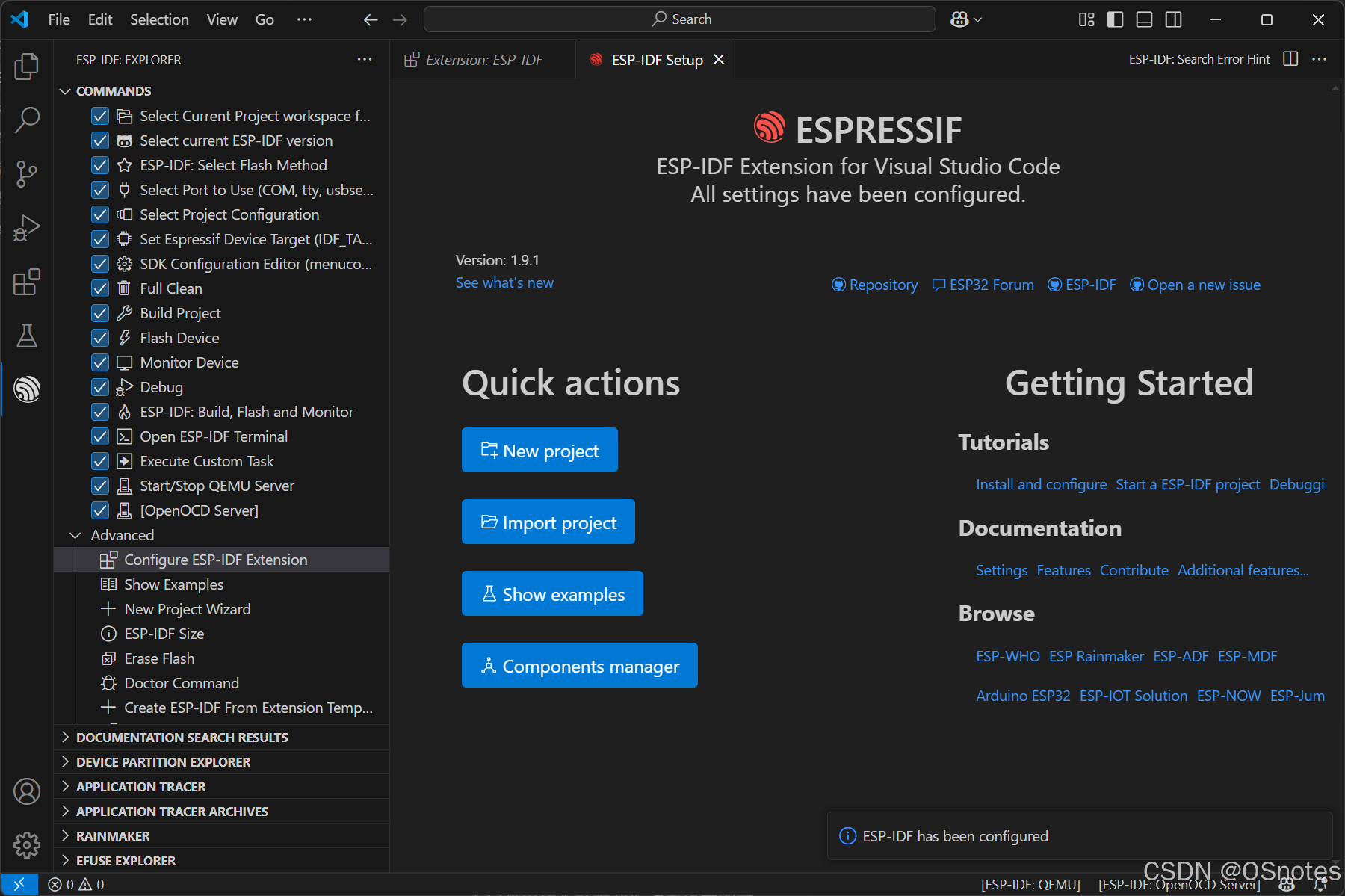Open the Go menu
This screenshot has height=896, width=1345.
tap(265, 19)
